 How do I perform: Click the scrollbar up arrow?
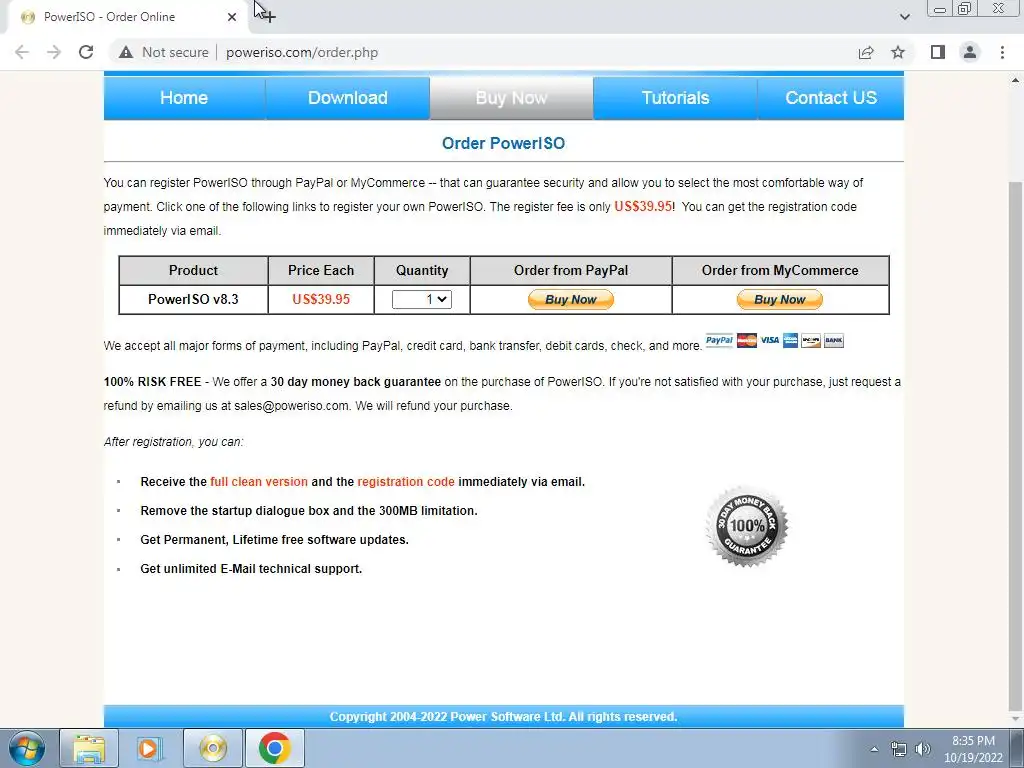tap(1015, 80)
